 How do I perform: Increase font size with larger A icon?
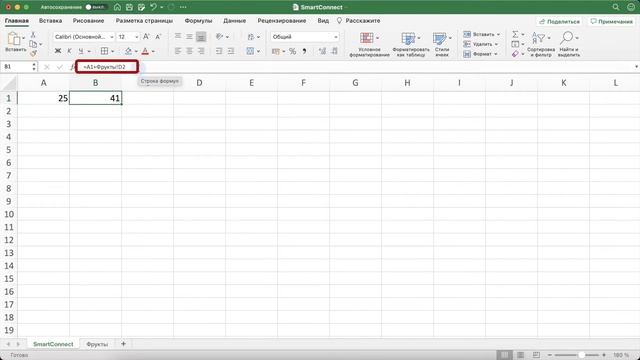[x=146, y=37]
